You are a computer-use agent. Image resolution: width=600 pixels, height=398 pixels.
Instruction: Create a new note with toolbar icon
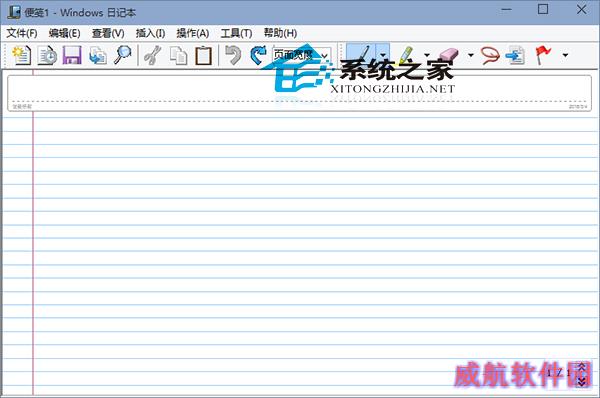(22, 55)
